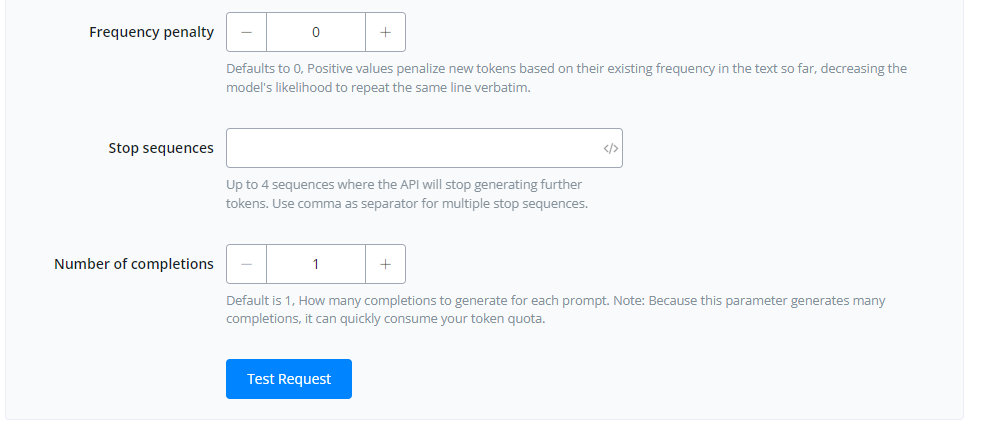Click the Number of completions label
The width and height of the screenshot is (985, 428).
point(133,264)
